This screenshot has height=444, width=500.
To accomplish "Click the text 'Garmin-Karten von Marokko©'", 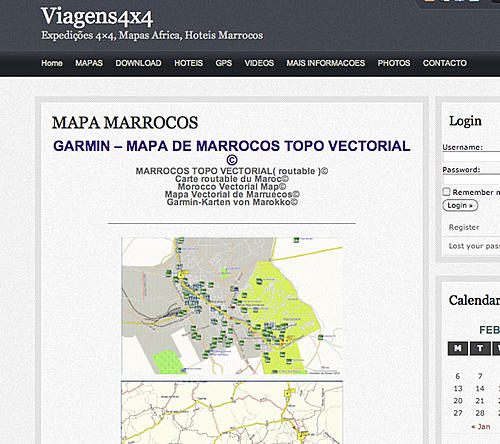I will tap(232, 202).
